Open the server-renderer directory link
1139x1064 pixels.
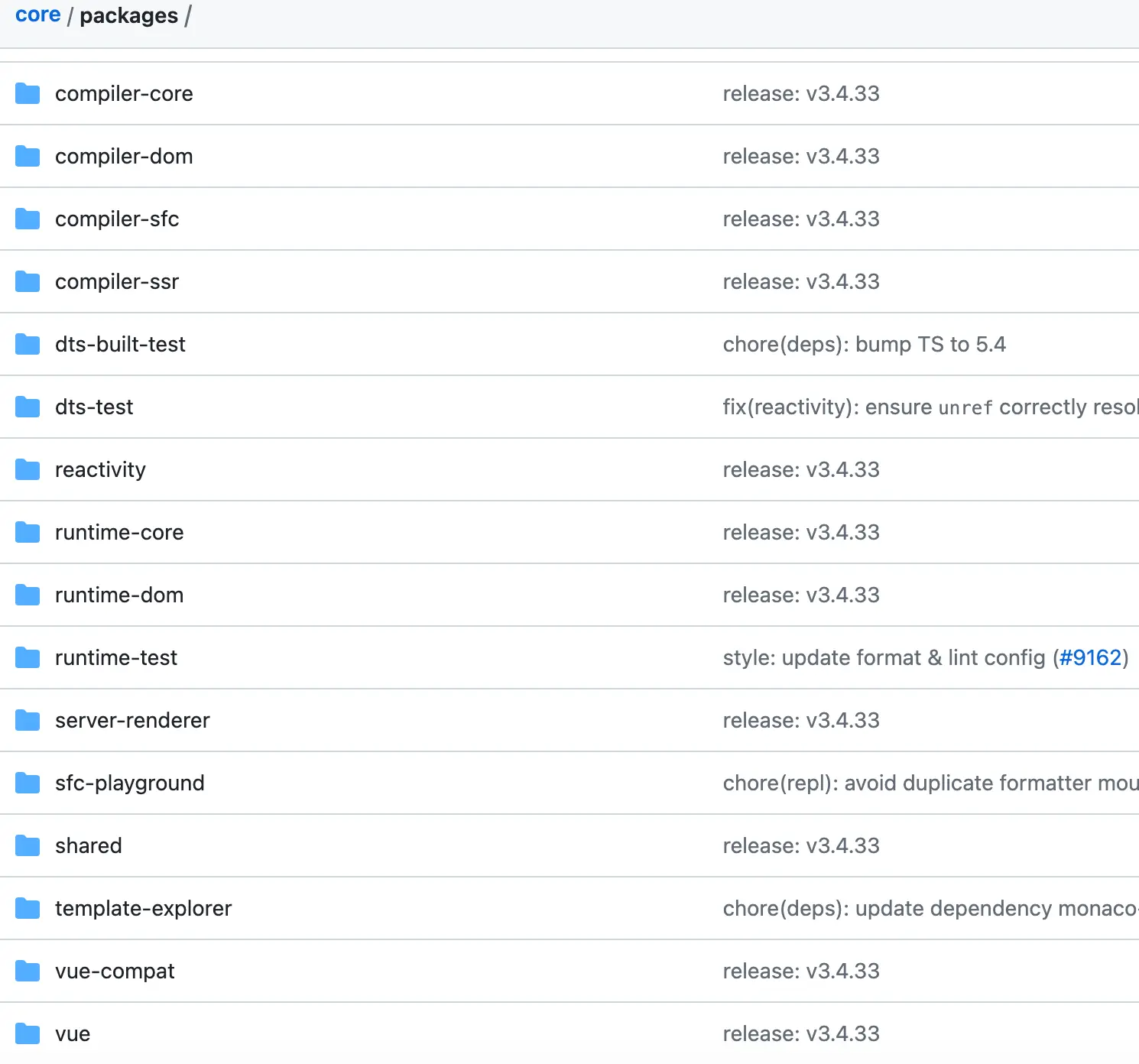click(x=132, y=720)
